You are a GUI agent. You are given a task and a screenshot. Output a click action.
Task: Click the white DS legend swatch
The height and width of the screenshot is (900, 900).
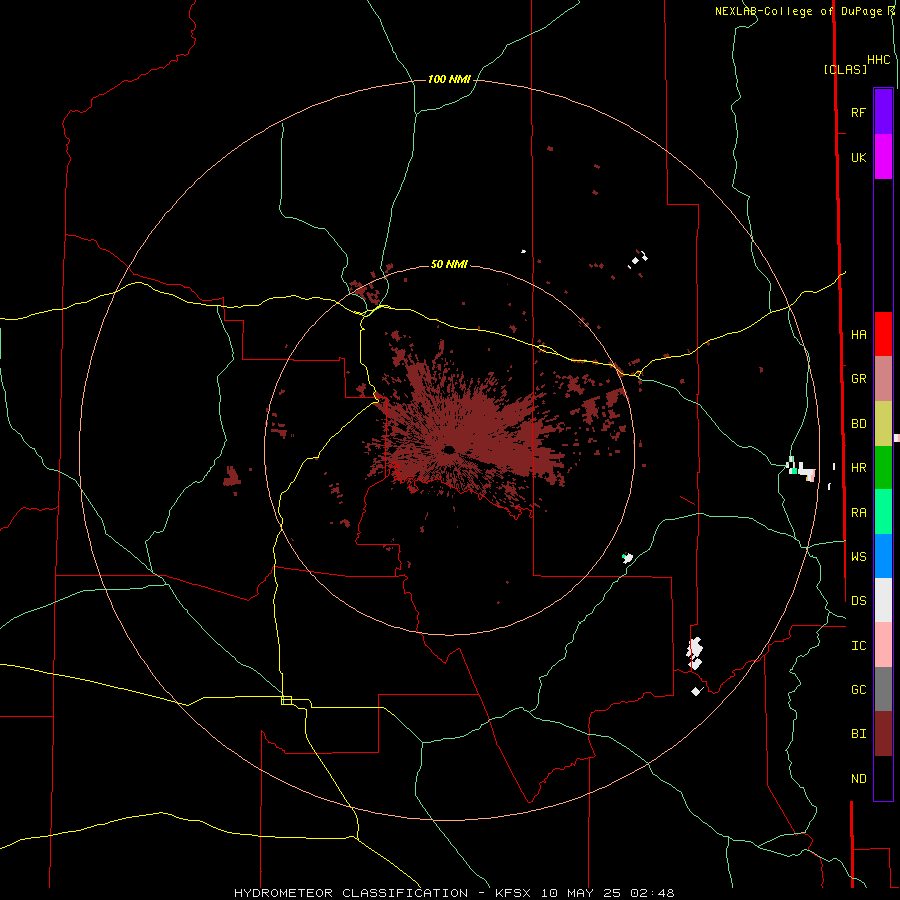coord(883,600)
